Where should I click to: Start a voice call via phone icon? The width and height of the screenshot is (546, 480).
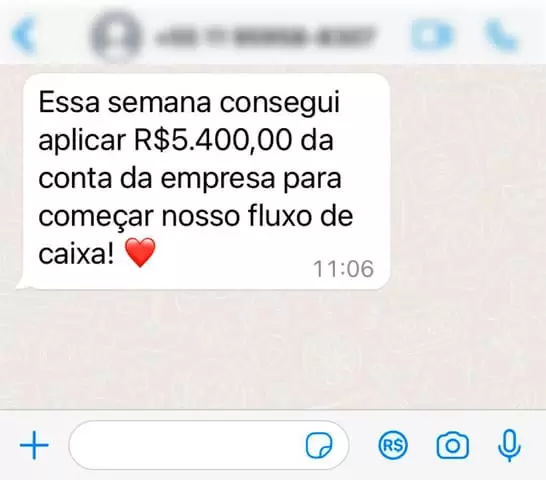click(x=501, y=35)
